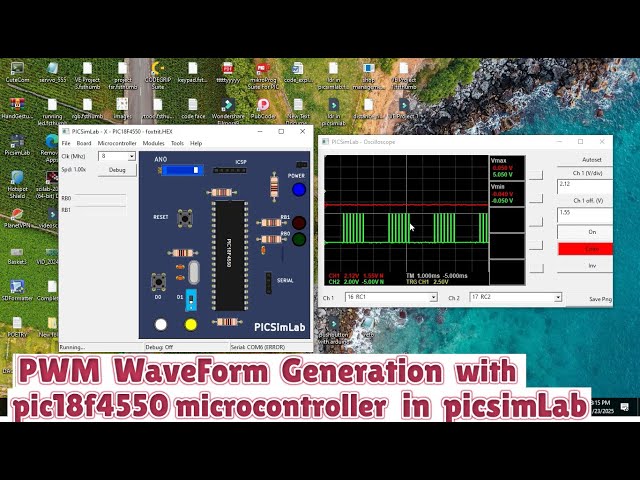Click the Ch 1 V/div field showing 2.12
Viewport: 640px width, 480px height.
point(585,187)
